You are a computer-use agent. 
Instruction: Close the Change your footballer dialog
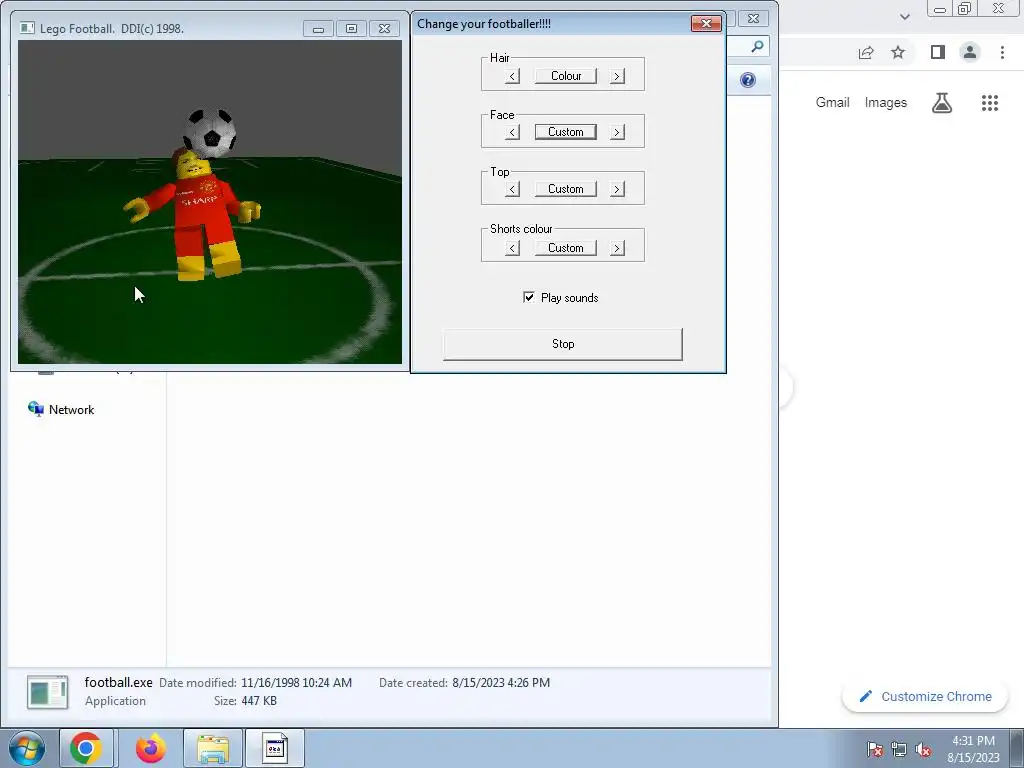(x=706, y=24)
